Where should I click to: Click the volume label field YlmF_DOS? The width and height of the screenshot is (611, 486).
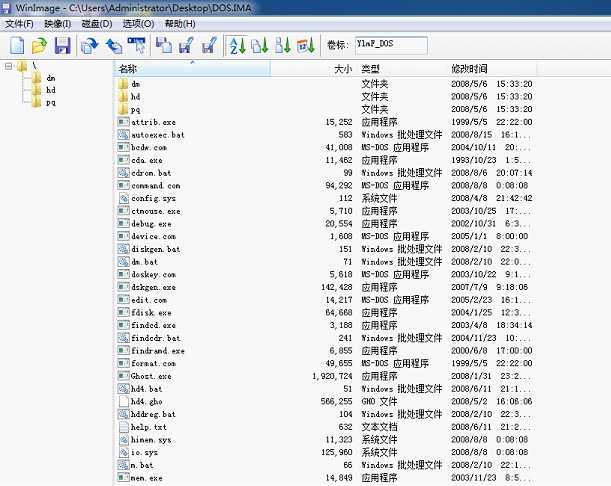(391, 45)
